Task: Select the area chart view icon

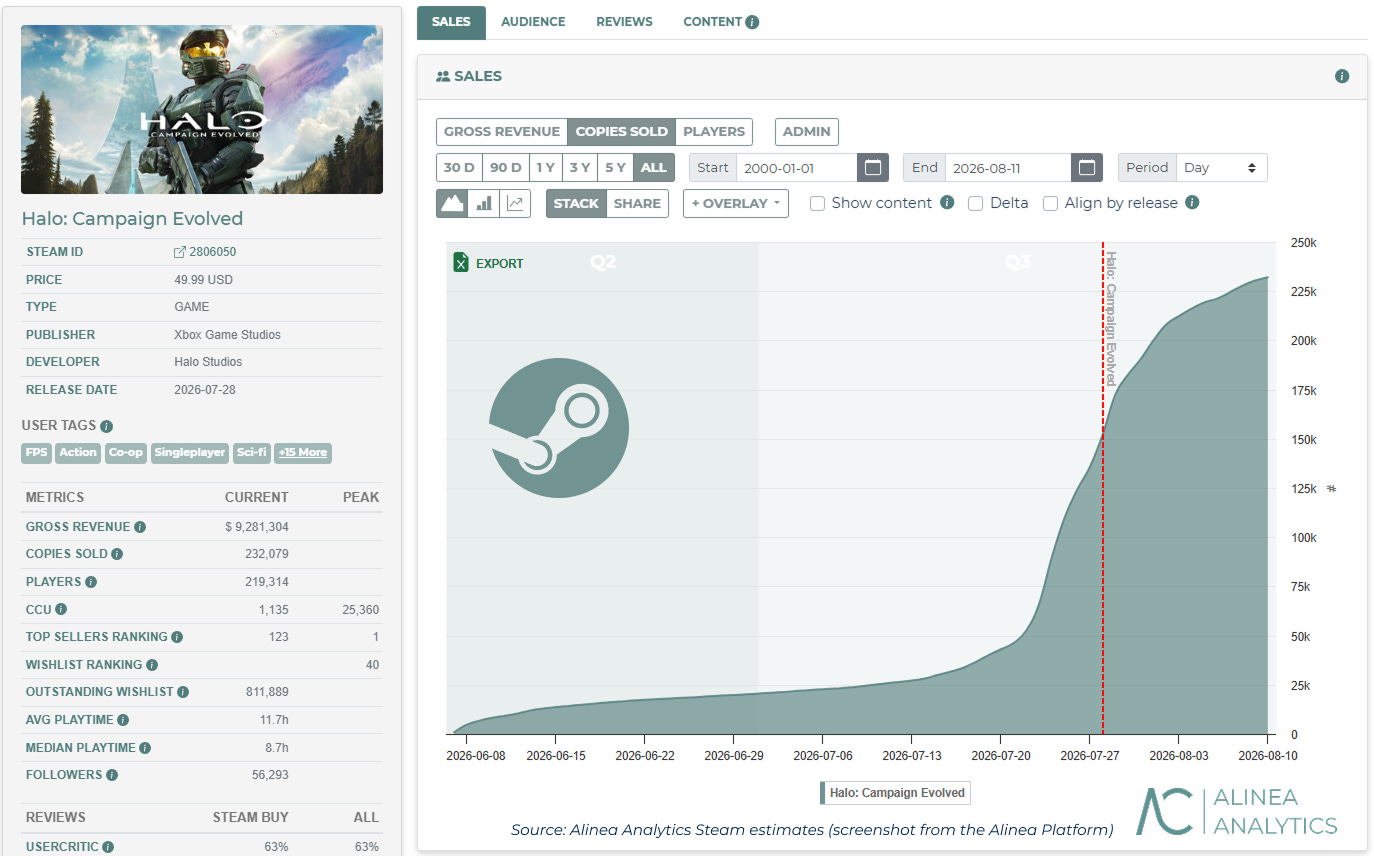Action: pyautogui.click(x=452, y=203)
